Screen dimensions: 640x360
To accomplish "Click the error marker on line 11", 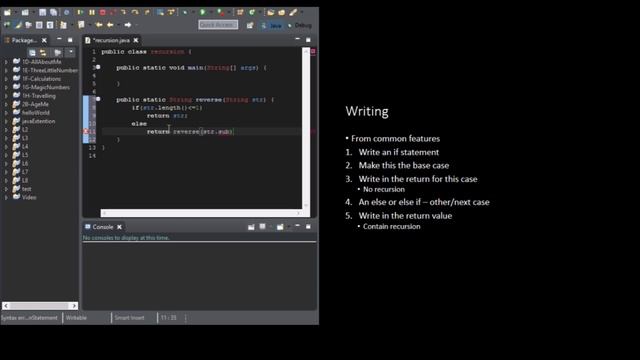I will pos(86,131).
